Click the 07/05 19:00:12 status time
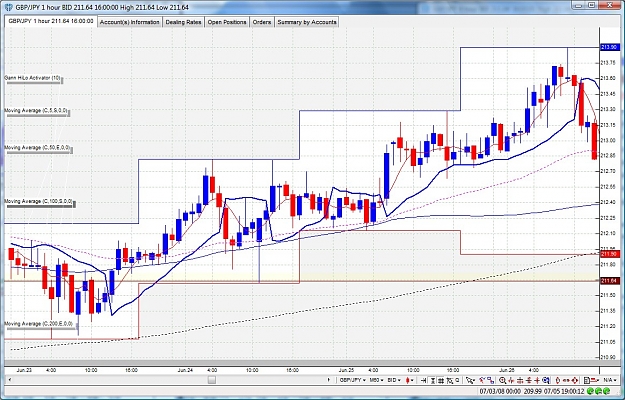625x400 pixels. click(x=564, y=391)
